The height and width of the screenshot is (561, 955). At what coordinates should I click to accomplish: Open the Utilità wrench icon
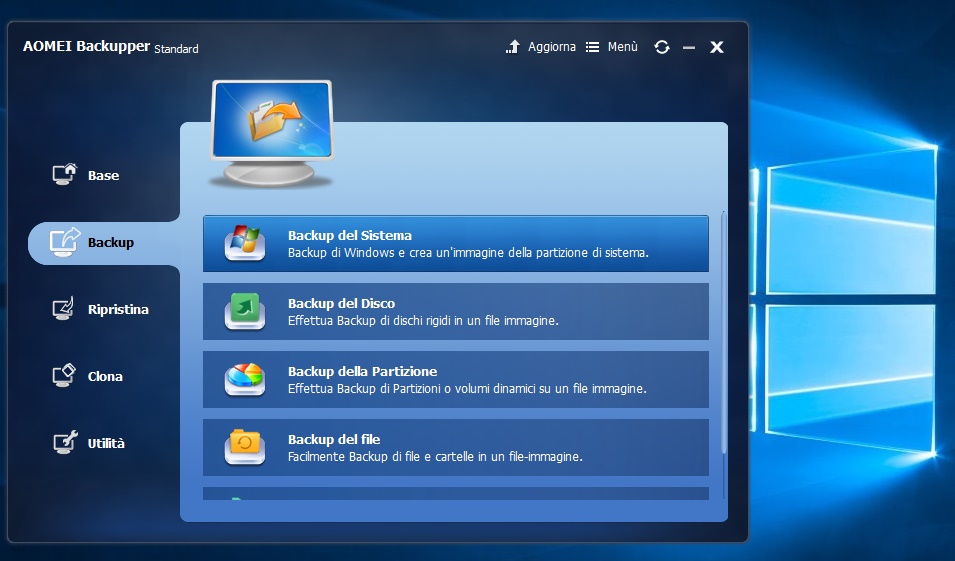[x=65, y=443]
